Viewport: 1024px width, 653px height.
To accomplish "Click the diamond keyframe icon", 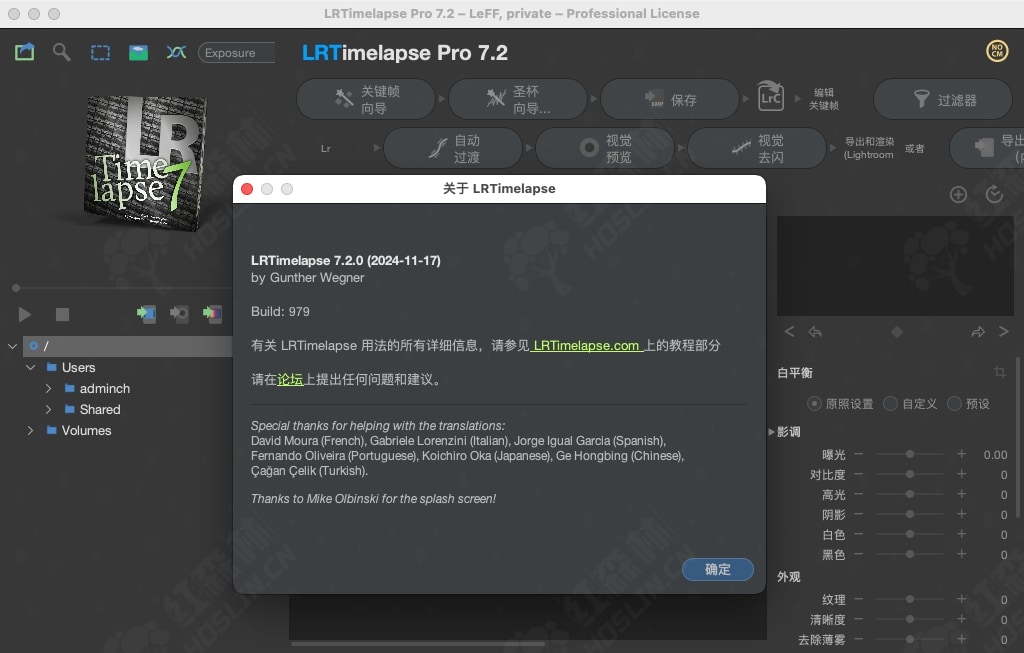I will pos(897,332).
